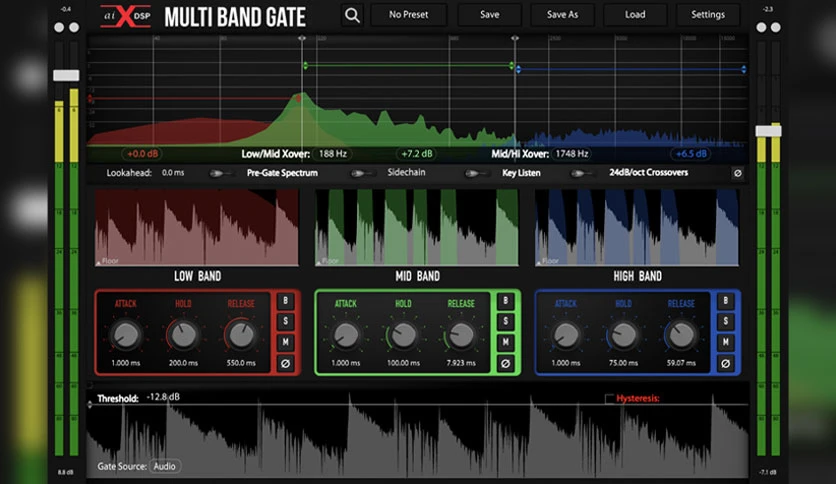
Task: Click the Low/Mid crossover handle above the spectrum
Action: click(x=302, y=38)
